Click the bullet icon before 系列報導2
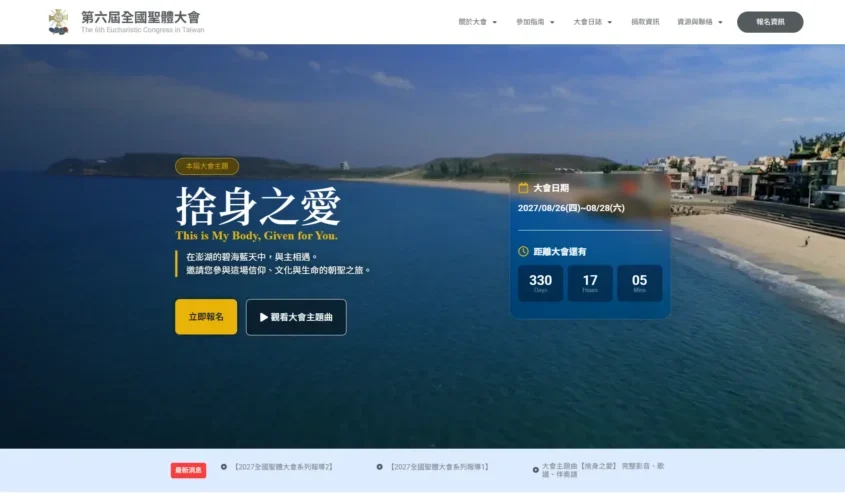 [224, 467]
